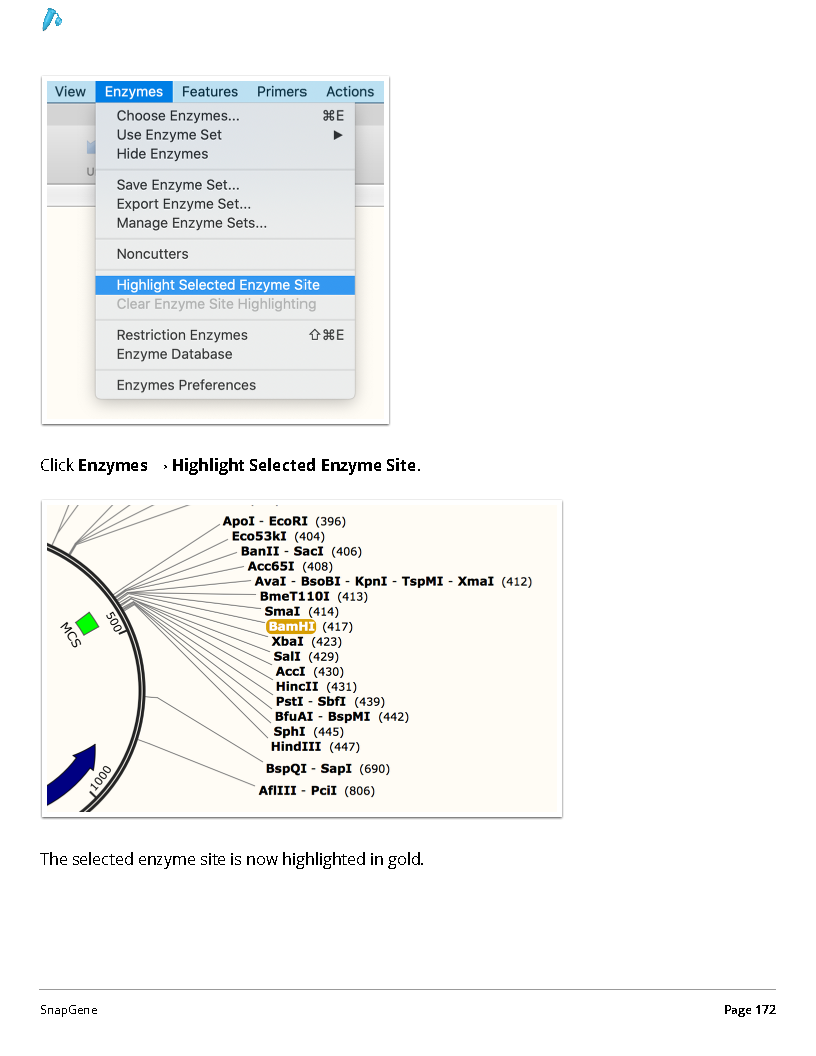Select the SbfI enzyme label
This screenshot has width=816, height=1056.
[331, 702]
